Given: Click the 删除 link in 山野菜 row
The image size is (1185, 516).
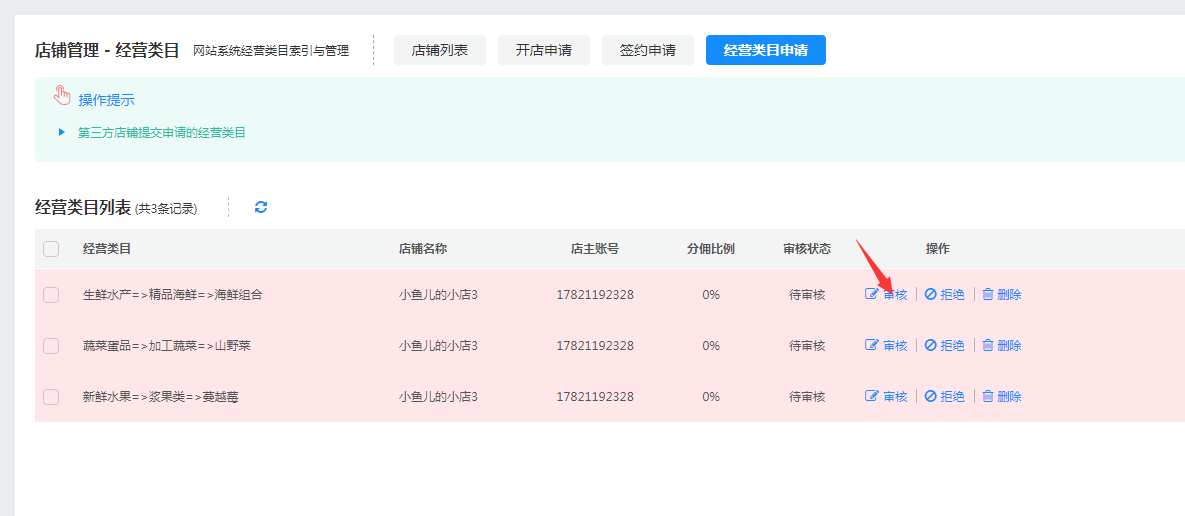Looking at the screenshot, I should point(1009,345).
